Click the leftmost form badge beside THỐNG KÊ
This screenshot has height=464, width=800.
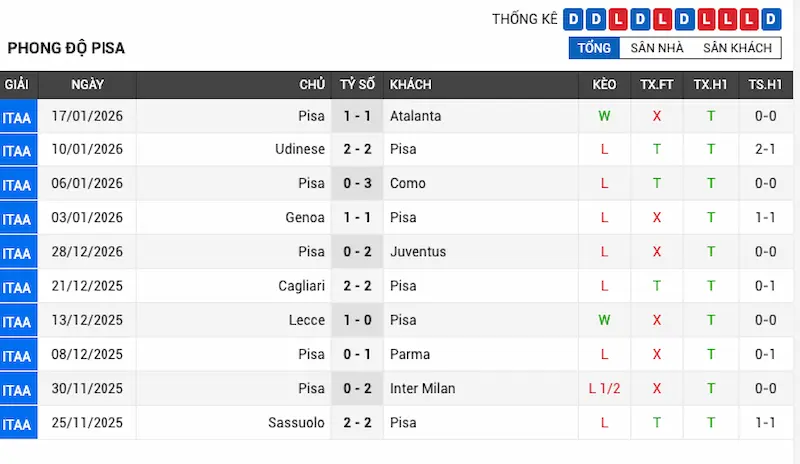pos(572,19)
